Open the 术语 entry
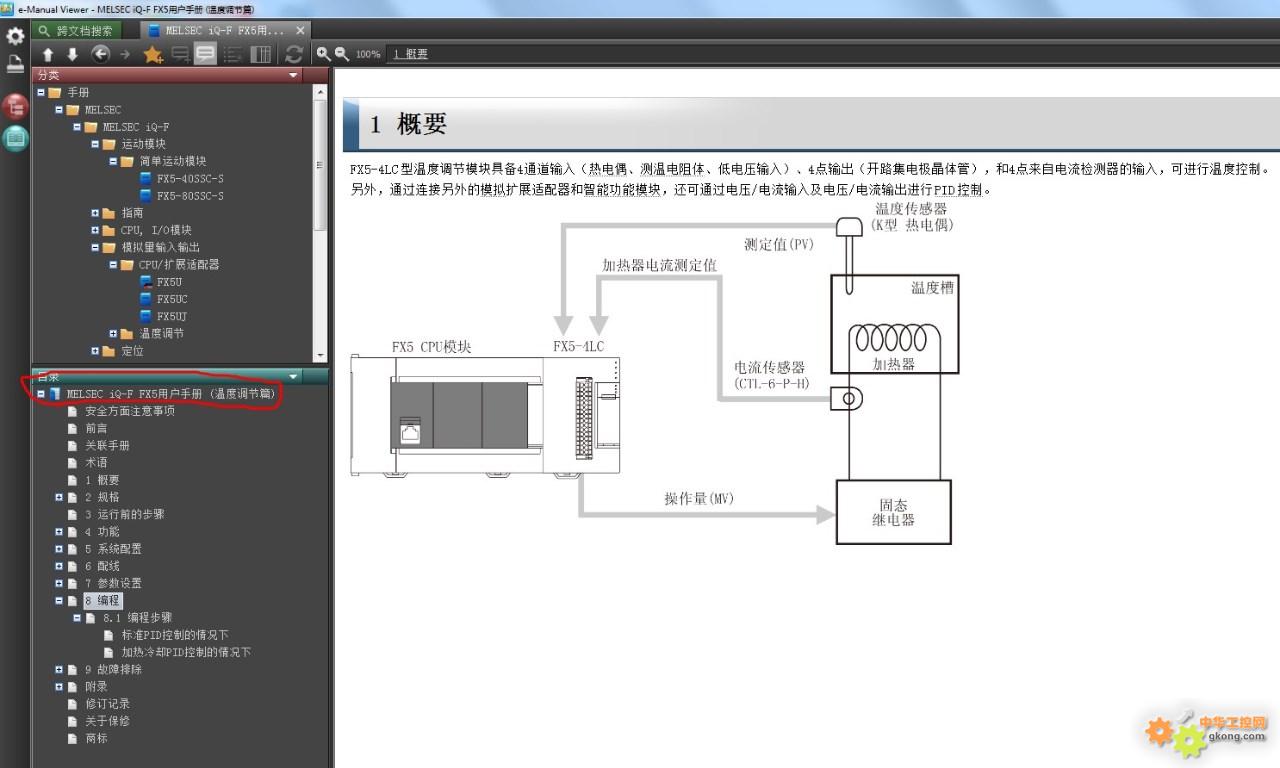The height and width of the screenshot is (768, 1280). tap(96, 463)
